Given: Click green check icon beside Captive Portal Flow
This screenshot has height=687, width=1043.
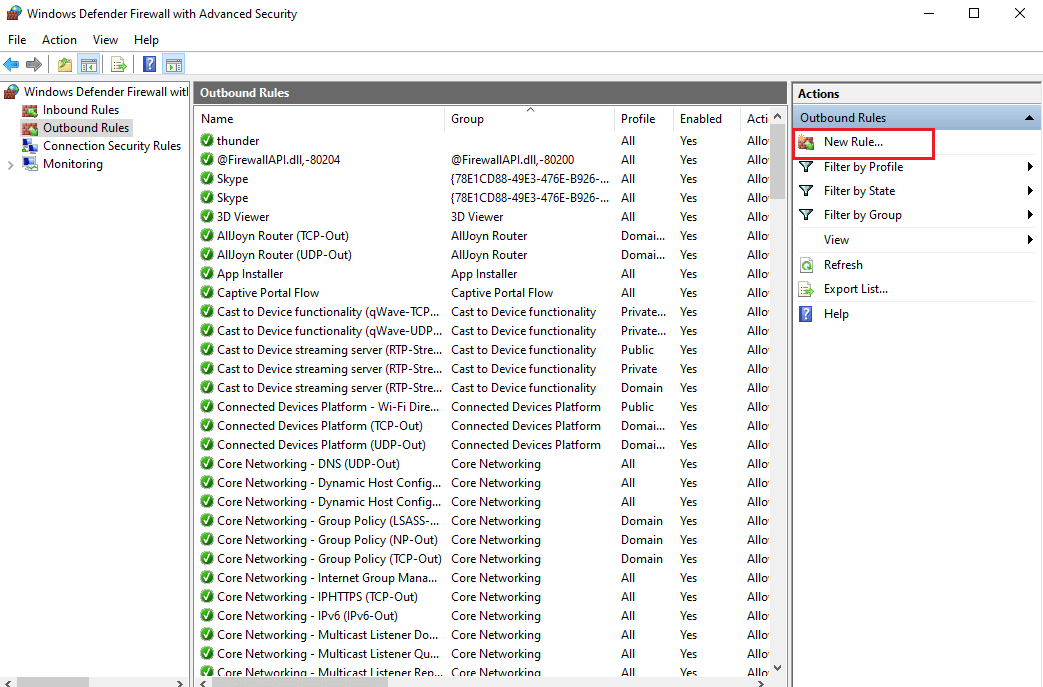Looking at the screenshot, I should coord(207,293).
